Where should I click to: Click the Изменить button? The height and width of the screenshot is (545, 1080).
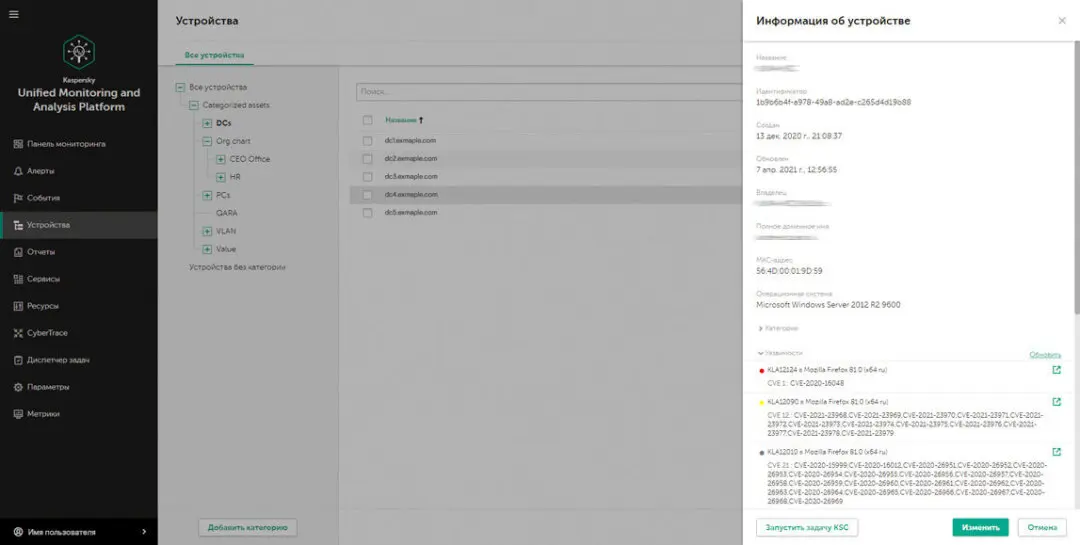[980, 527]
